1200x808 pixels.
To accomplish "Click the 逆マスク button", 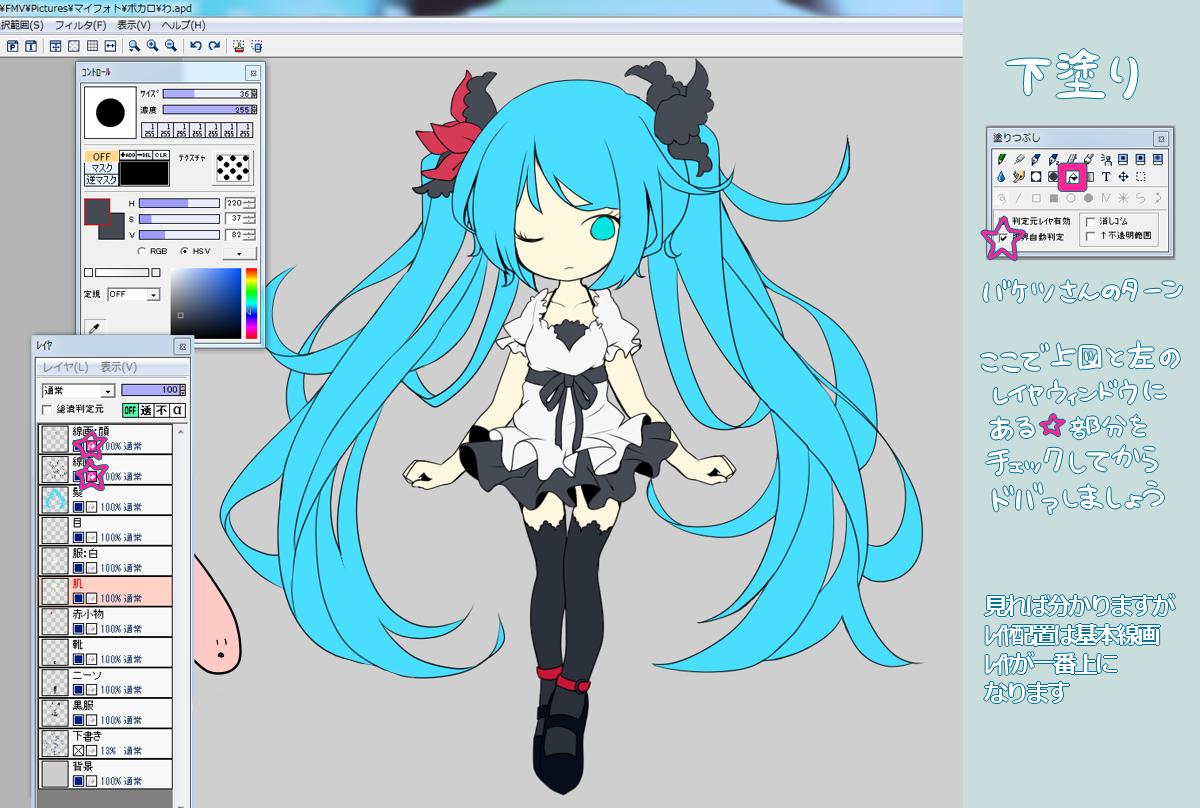I will click(x=101, y=180).
